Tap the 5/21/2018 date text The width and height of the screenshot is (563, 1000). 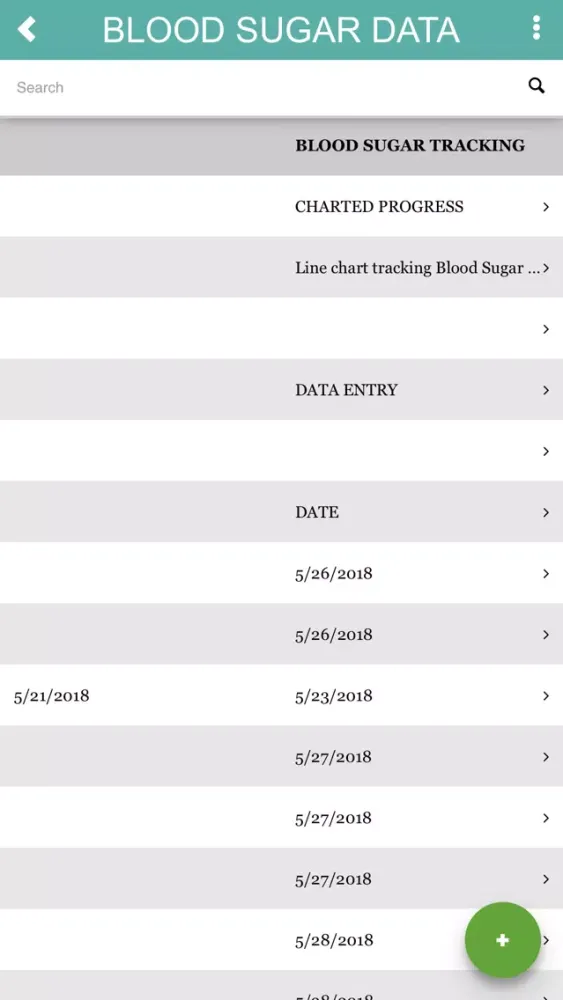pos(51,696)
